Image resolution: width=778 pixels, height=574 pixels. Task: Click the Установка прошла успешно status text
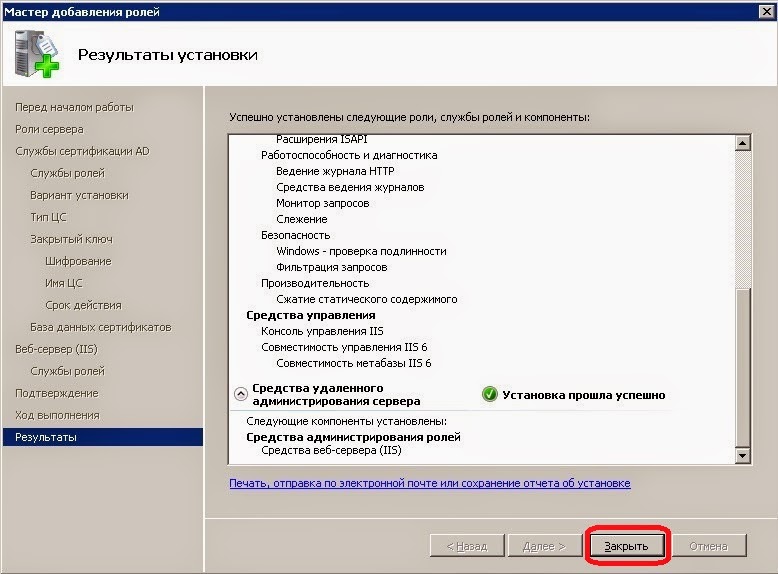584,395
